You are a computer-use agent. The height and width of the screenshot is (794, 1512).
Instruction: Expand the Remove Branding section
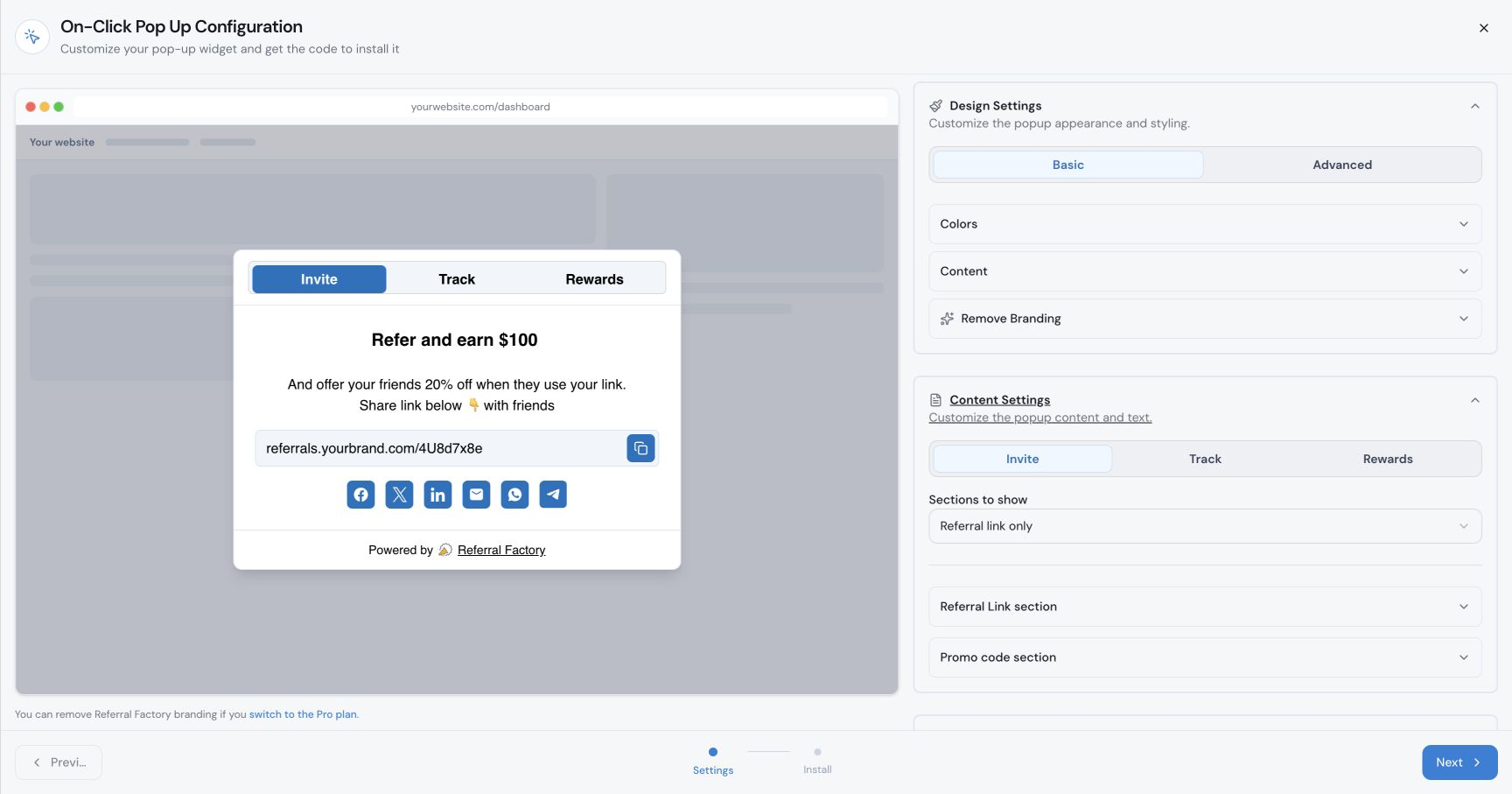tap(1205, 319)
